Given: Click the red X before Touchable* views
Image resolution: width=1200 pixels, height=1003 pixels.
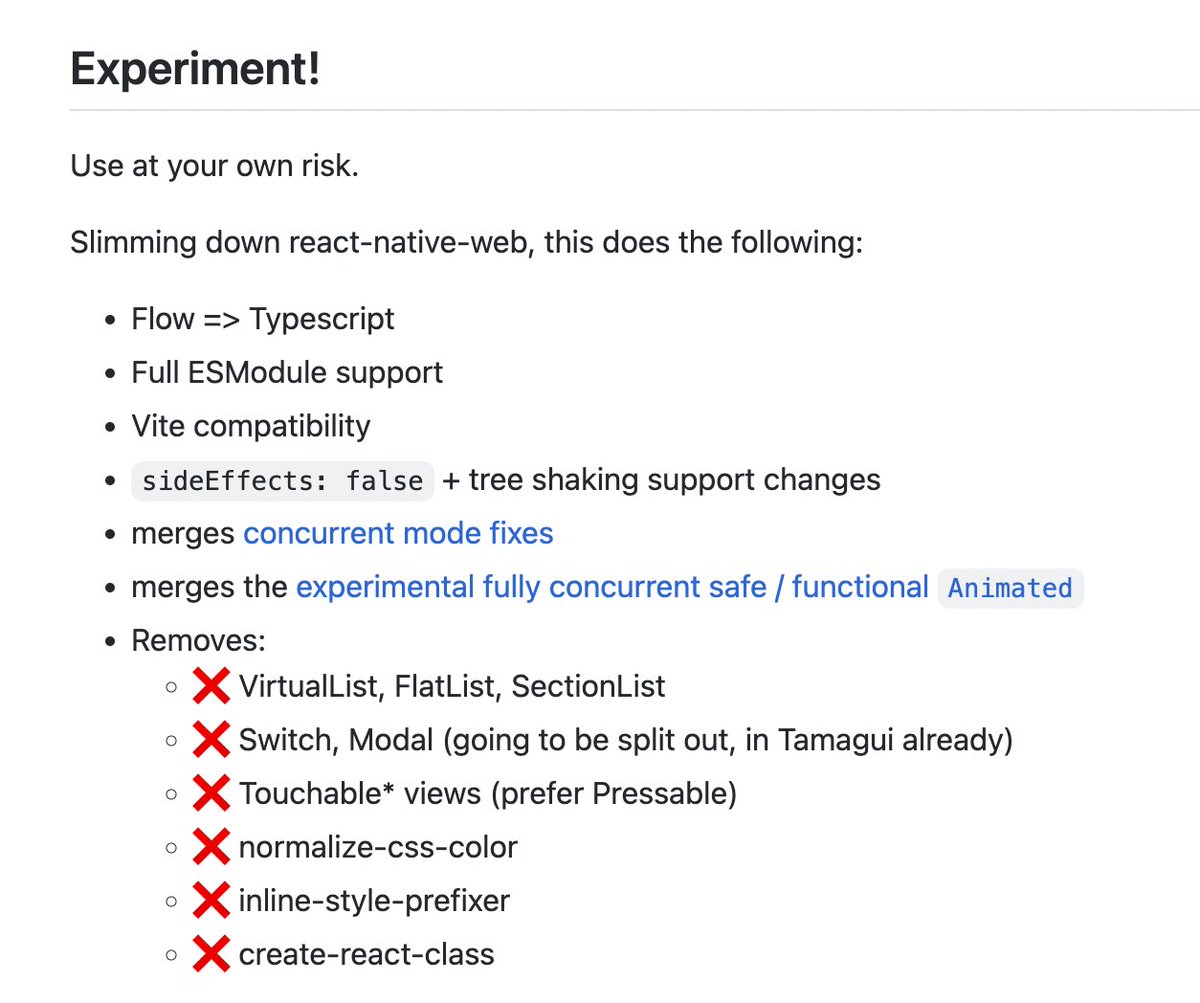Looking at the screenshot, I should [x=211, y=794].
